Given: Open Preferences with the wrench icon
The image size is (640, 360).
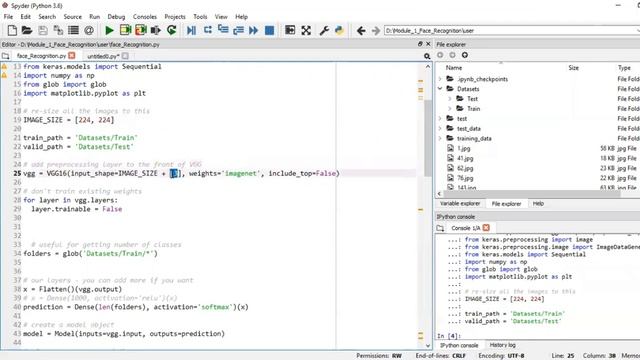Looking at the screenshot, I should coord(324,30).
